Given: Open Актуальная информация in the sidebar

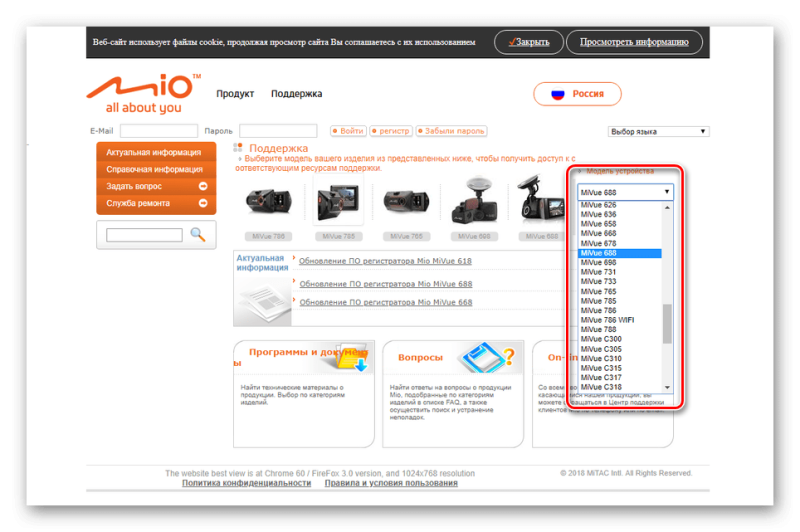Looking at the screenshot, I should 156,152.
